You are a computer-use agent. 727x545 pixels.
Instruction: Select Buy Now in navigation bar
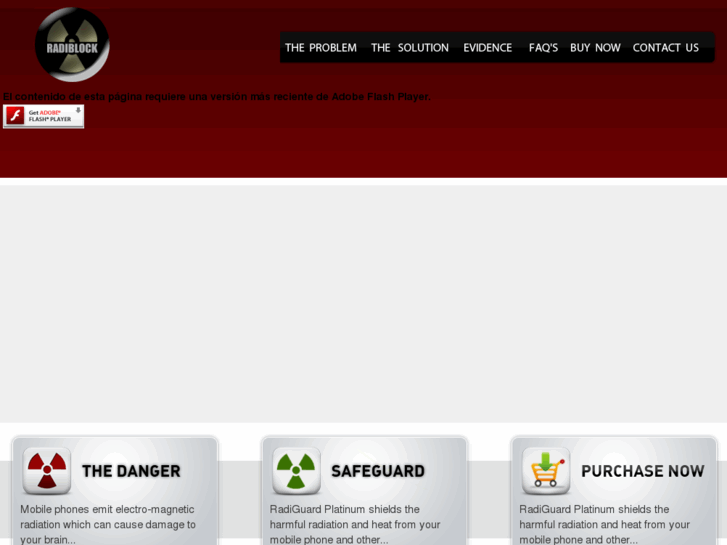click(x=595, y=48)
